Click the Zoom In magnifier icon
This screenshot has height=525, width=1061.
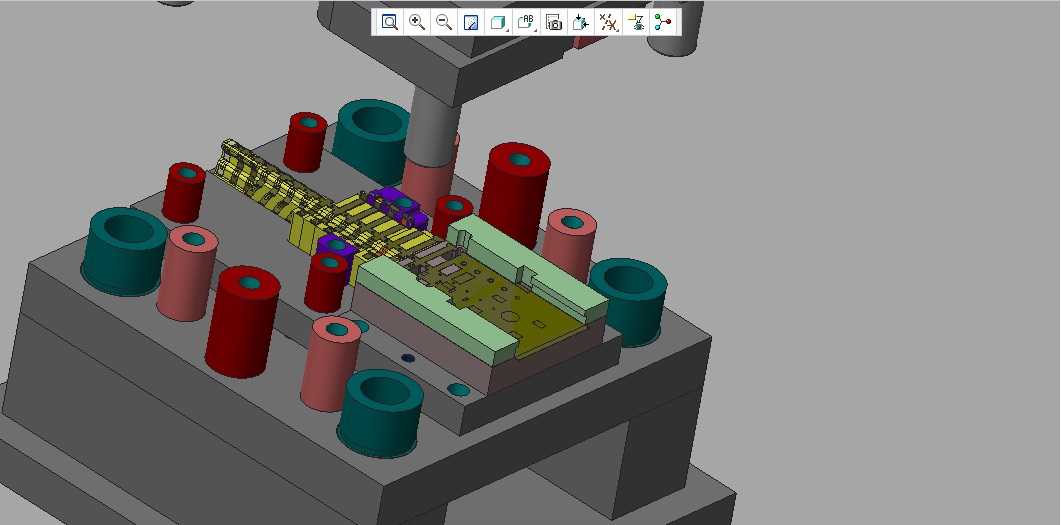coord(417,22)
